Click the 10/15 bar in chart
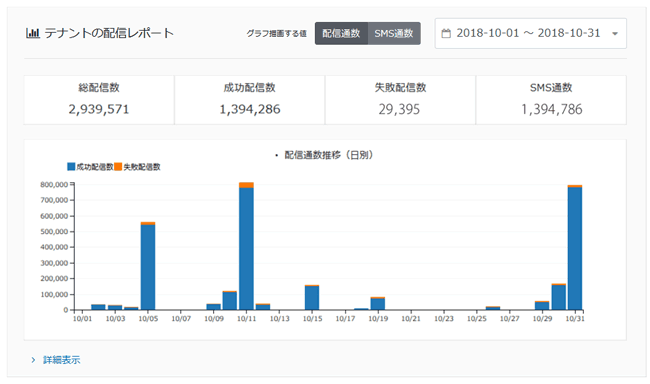 (312, 297)
